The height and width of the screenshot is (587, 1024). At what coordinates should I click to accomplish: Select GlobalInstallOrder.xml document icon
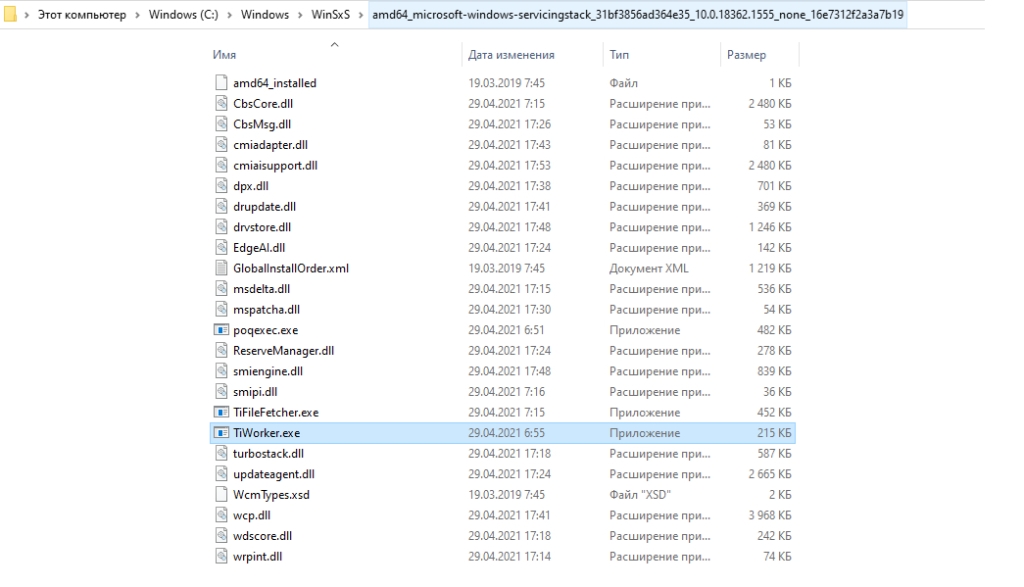pos(222,268)
